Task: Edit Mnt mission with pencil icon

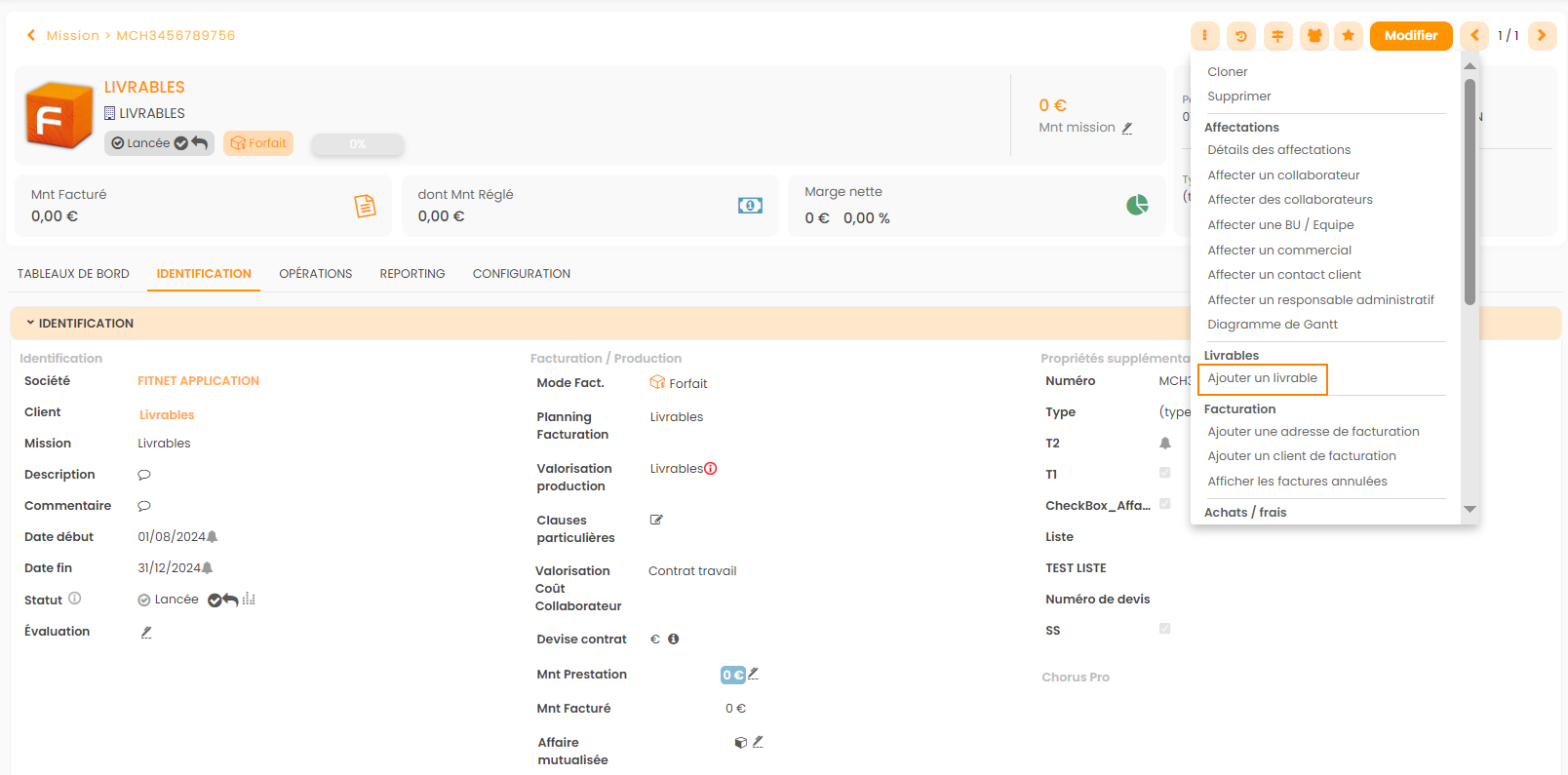Action: pos(1127,128)
